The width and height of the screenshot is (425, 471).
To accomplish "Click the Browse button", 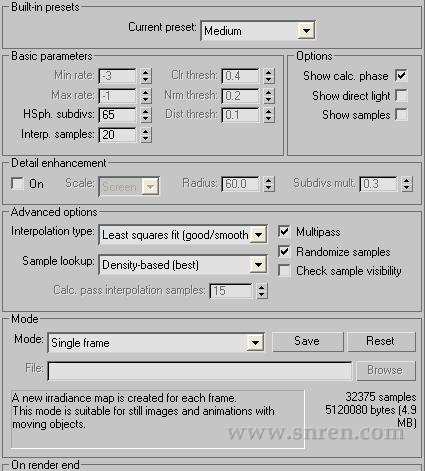I will pos(386,370).
